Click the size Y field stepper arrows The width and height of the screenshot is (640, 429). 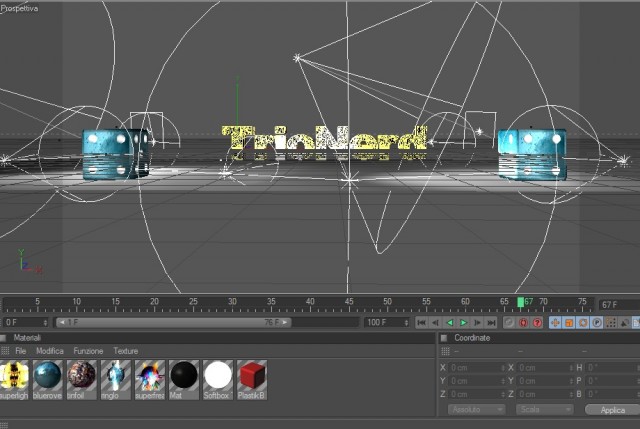coord(571,381)
